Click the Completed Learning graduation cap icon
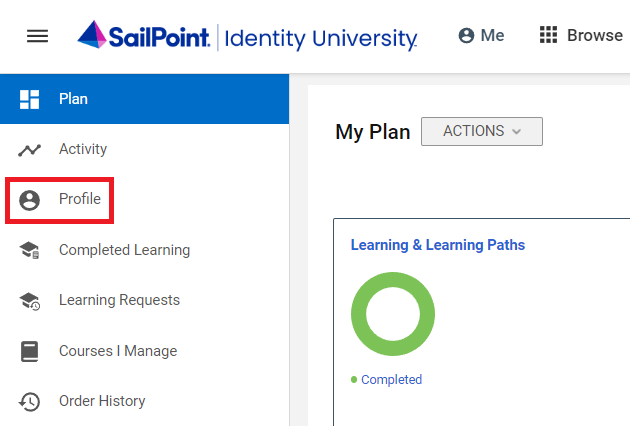The image size is (630, 426). [29, 251]
